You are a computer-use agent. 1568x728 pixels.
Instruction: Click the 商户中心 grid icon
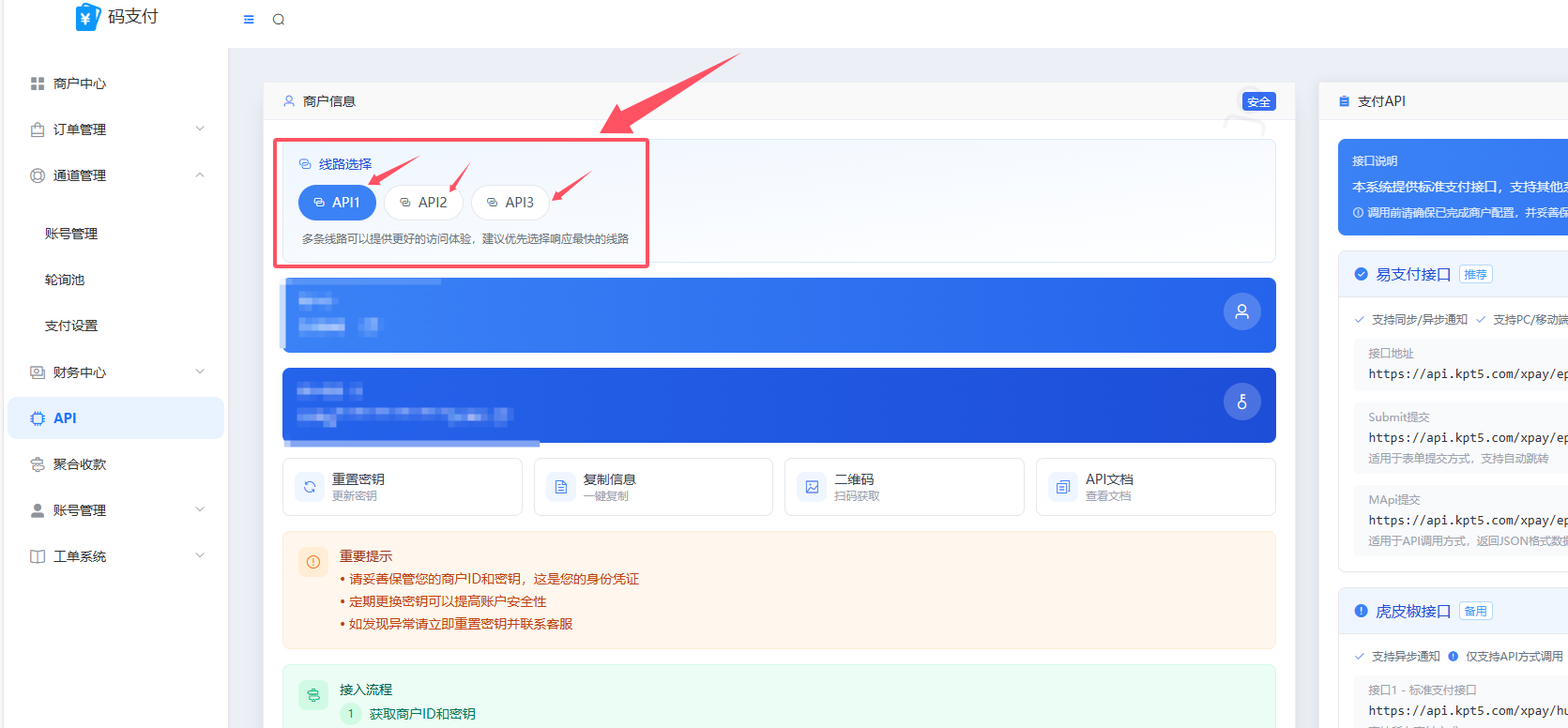(38, 83)
